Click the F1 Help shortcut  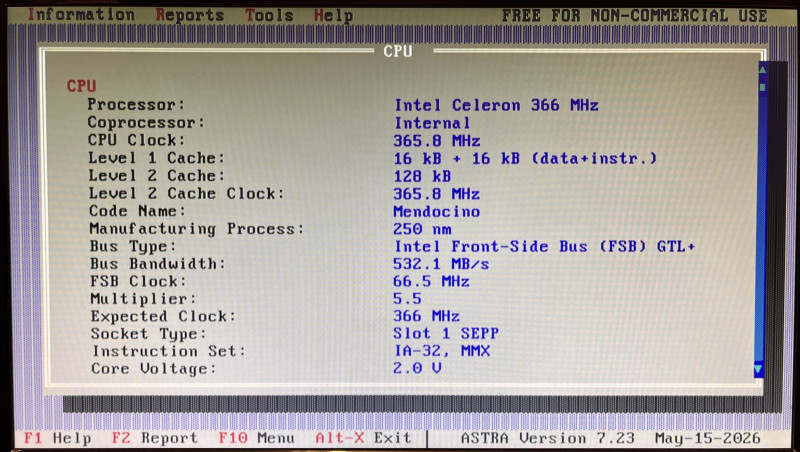tap(58, 438)
